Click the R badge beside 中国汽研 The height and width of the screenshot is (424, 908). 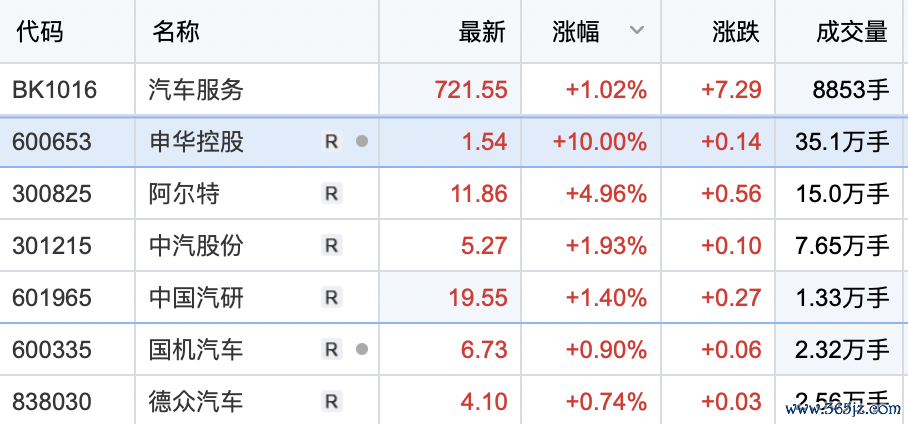tap(332, 298)
